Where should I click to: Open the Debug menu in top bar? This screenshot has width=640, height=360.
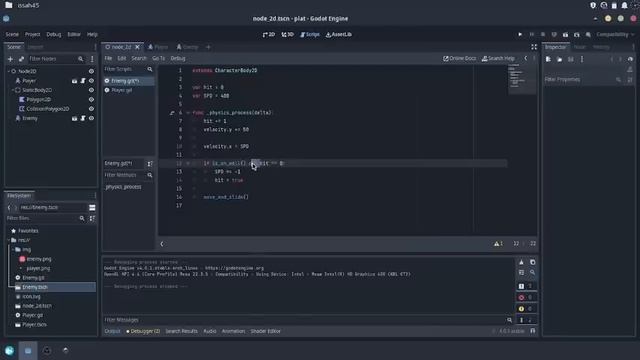click(x=53, y=35)
